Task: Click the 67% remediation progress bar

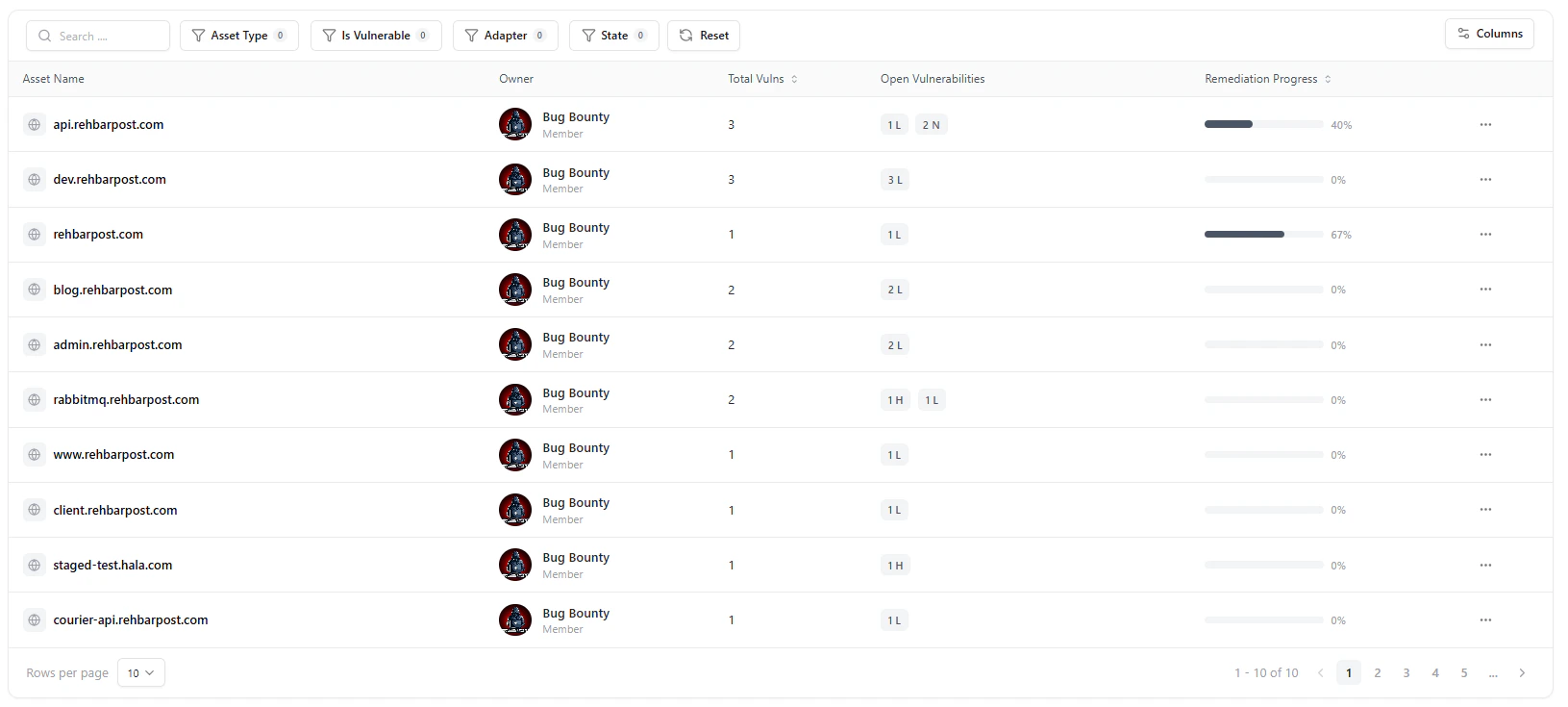Action: (1262, 234)
